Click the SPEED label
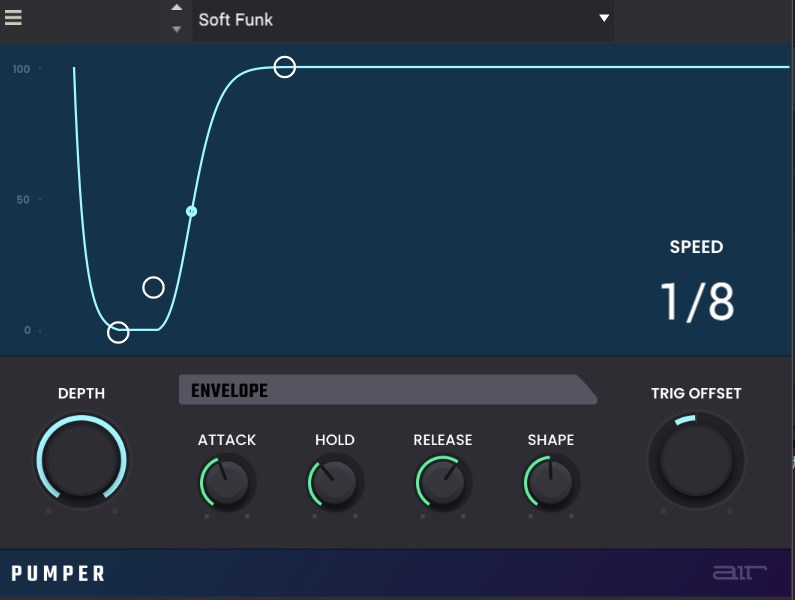Image resolution: width=795 pixels, height=600 pixels. pos(696,247)
